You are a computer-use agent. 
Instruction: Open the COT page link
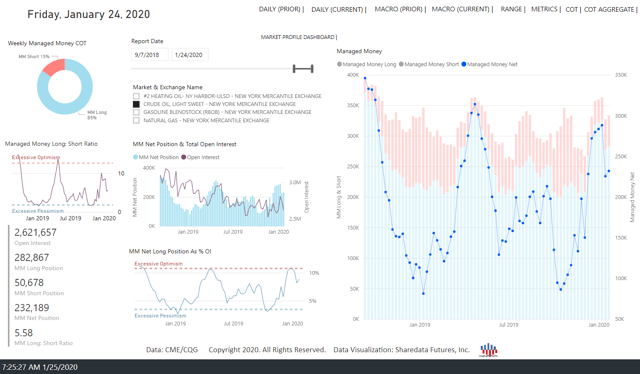[x=571, y=9]
